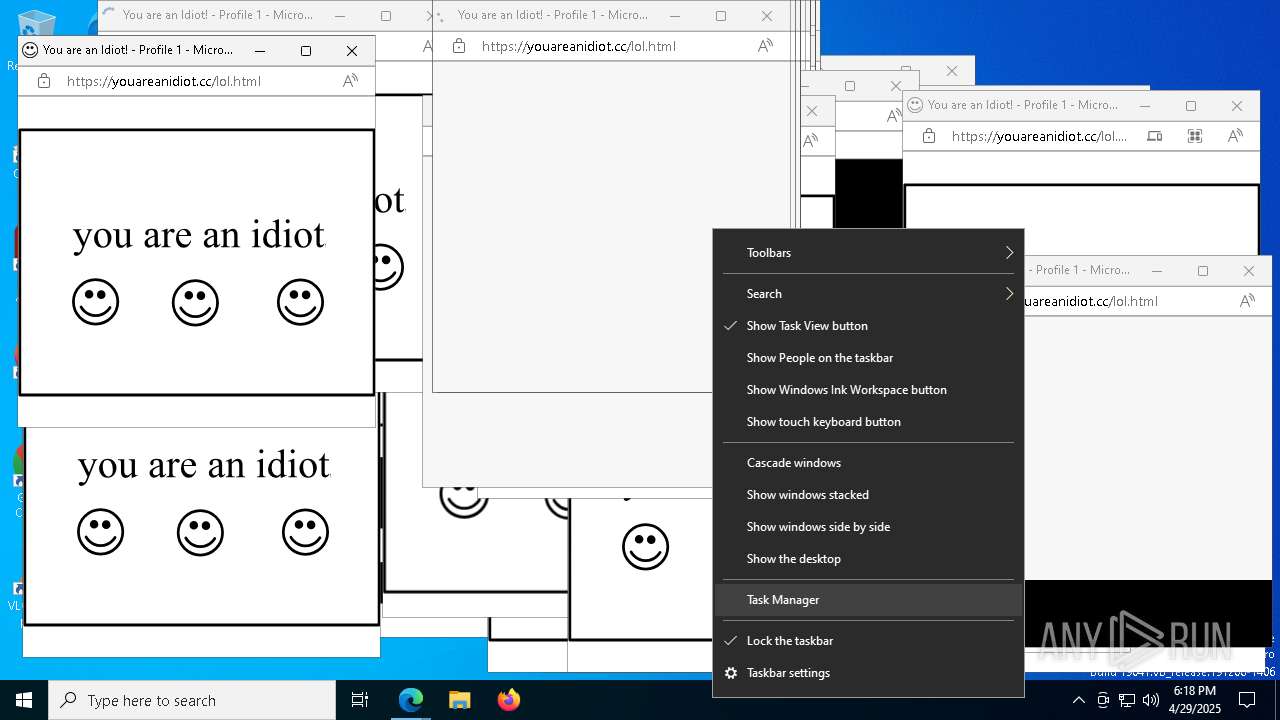
Task: Click right smiley face in front-left window page
Action: click(300, 302)
